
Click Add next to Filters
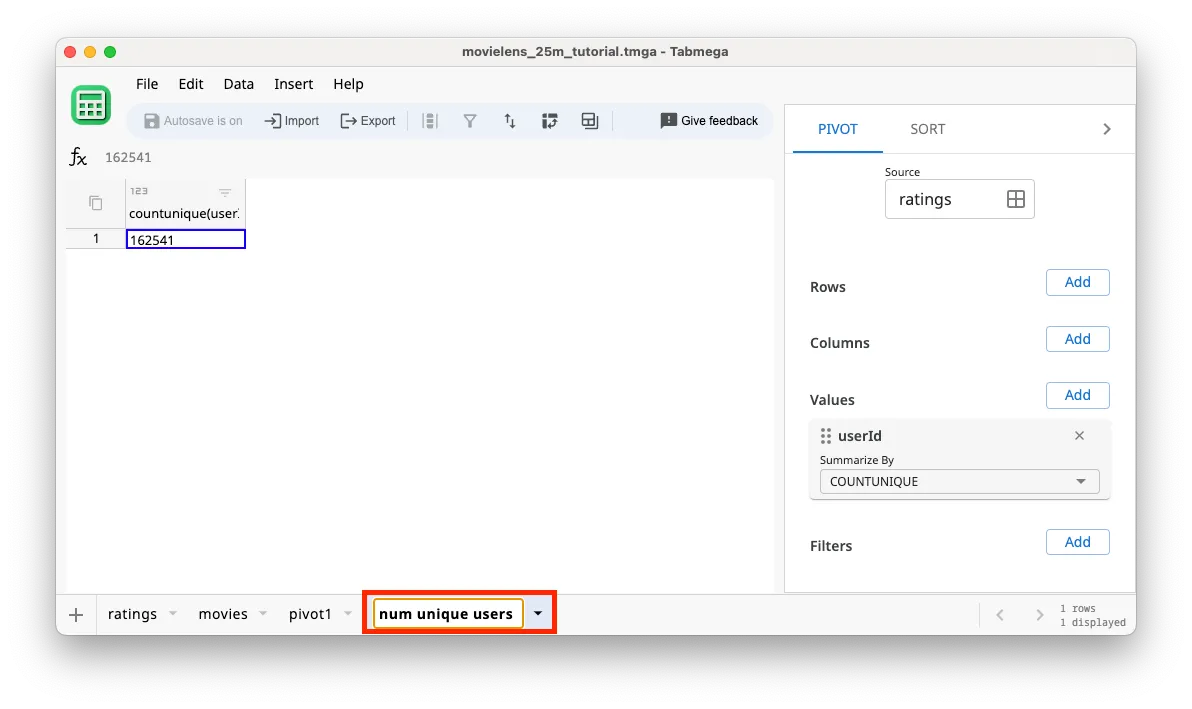coord(1077,541)
